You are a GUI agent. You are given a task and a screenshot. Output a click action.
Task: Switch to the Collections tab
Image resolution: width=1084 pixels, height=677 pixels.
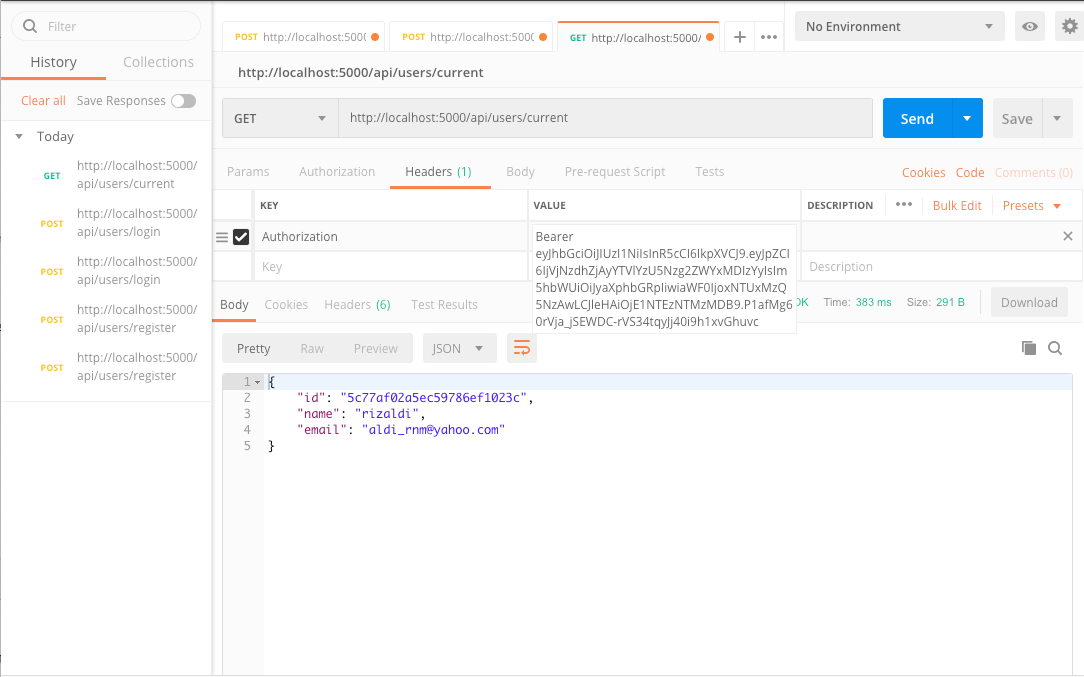click(x=157, y=61)
